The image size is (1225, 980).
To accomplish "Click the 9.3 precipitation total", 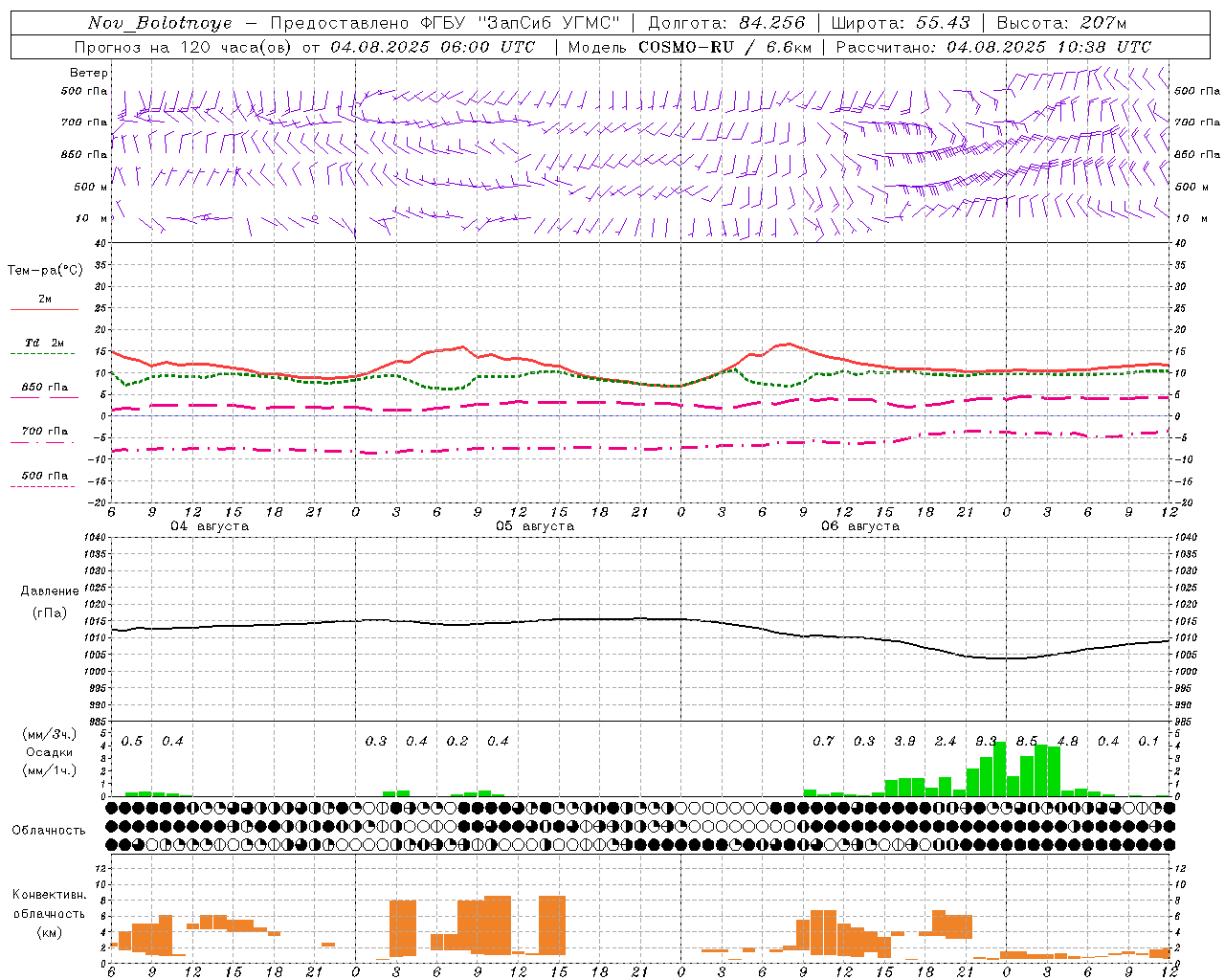I will 986,742.
